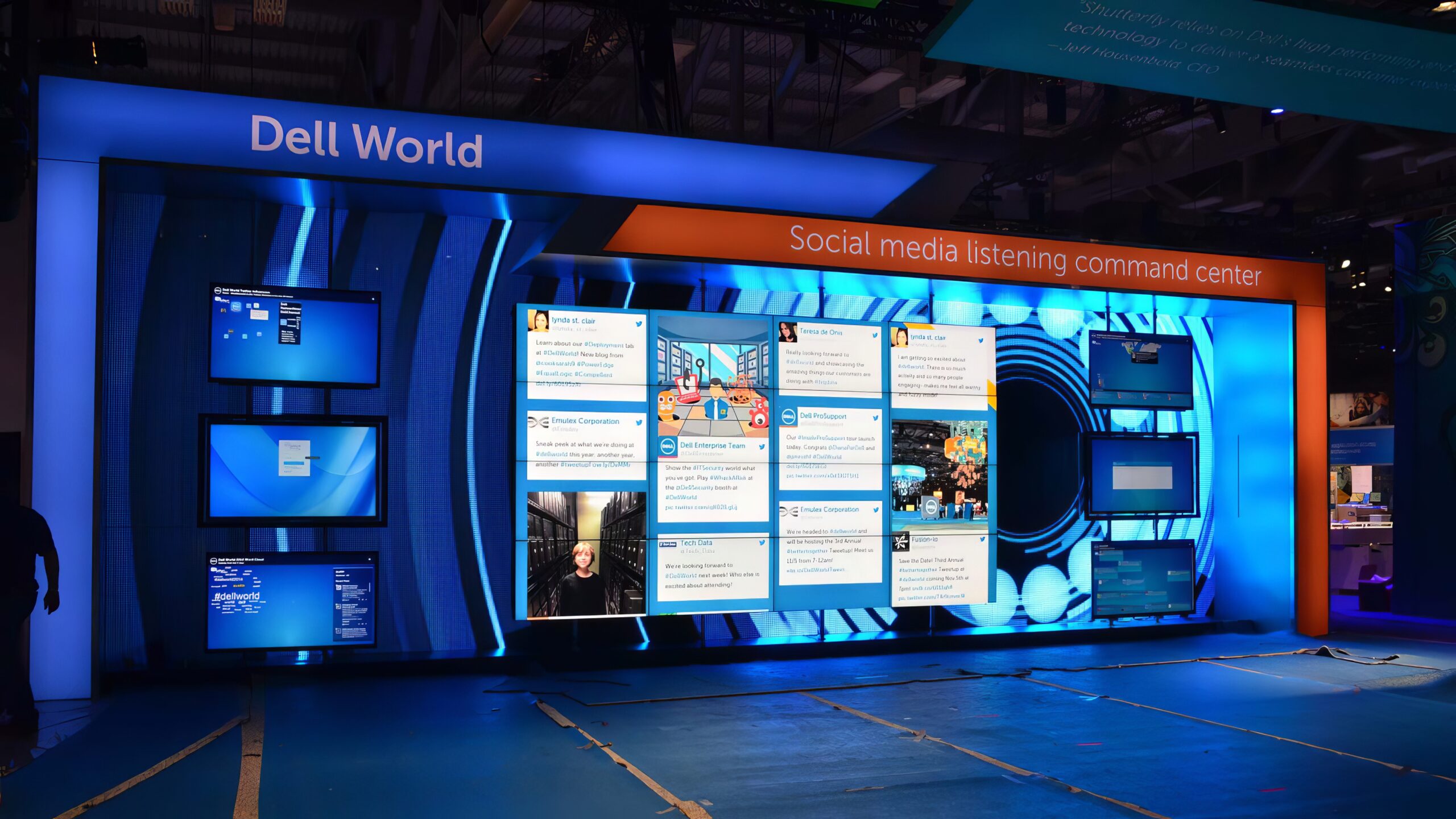Click Dell logo avatar on Dell Enterprise Team tweet
1456x819 pixels.
point(668,447)
